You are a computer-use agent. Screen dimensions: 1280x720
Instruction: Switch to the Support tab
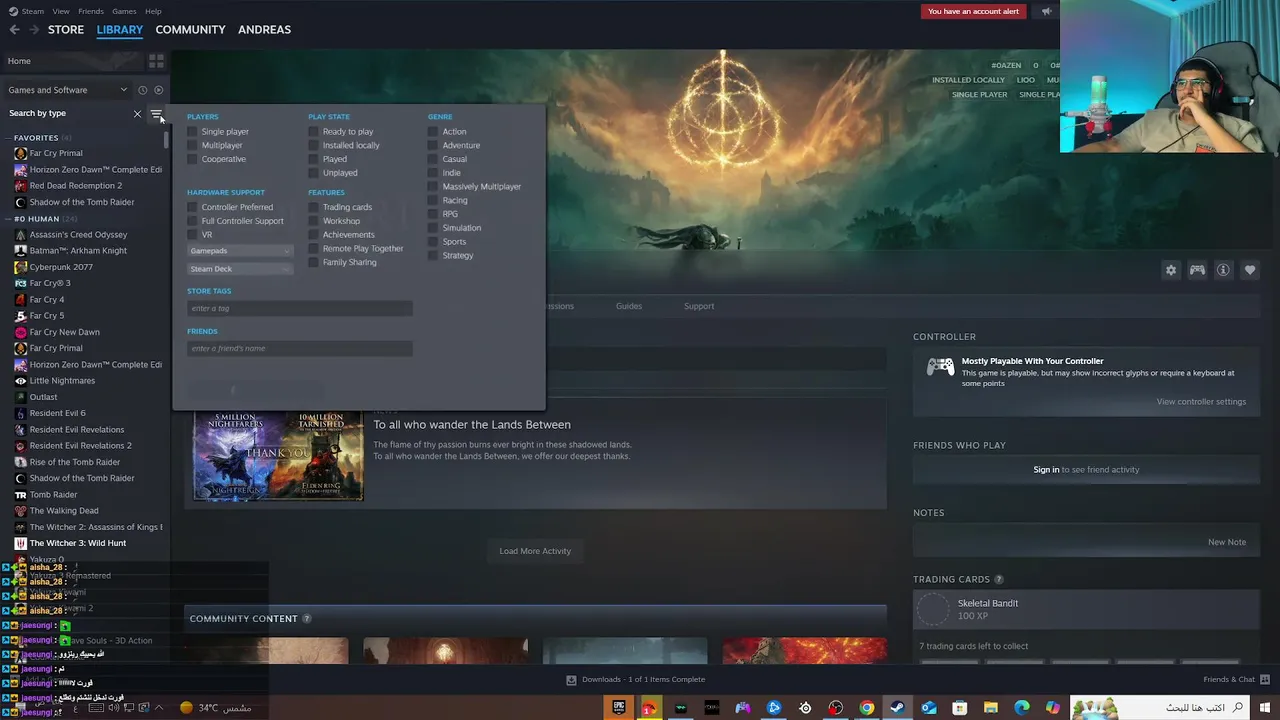699,306
